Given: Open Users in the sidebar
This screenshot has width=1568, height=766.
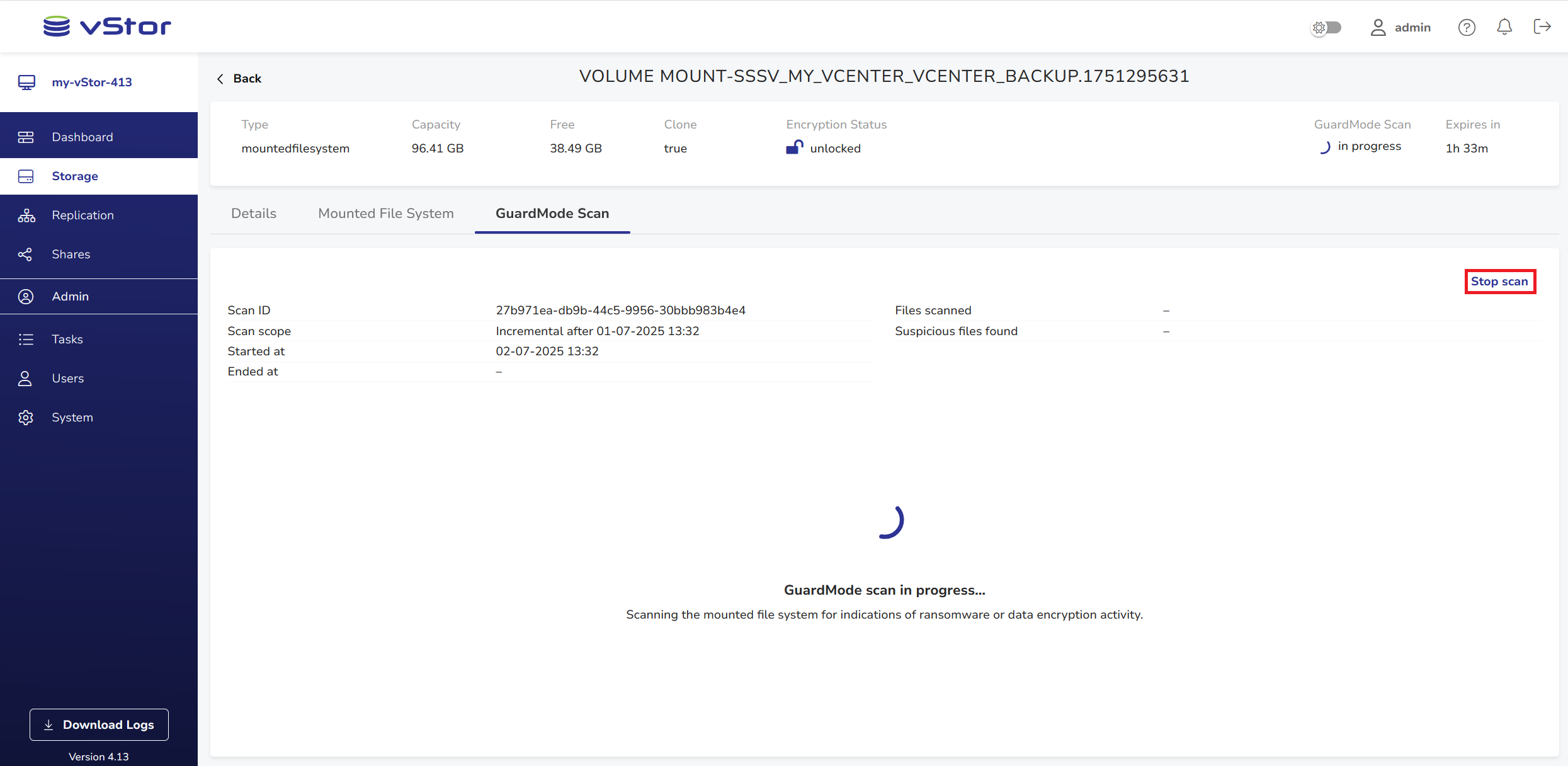Looking at the screenshot, I should 67,378.
